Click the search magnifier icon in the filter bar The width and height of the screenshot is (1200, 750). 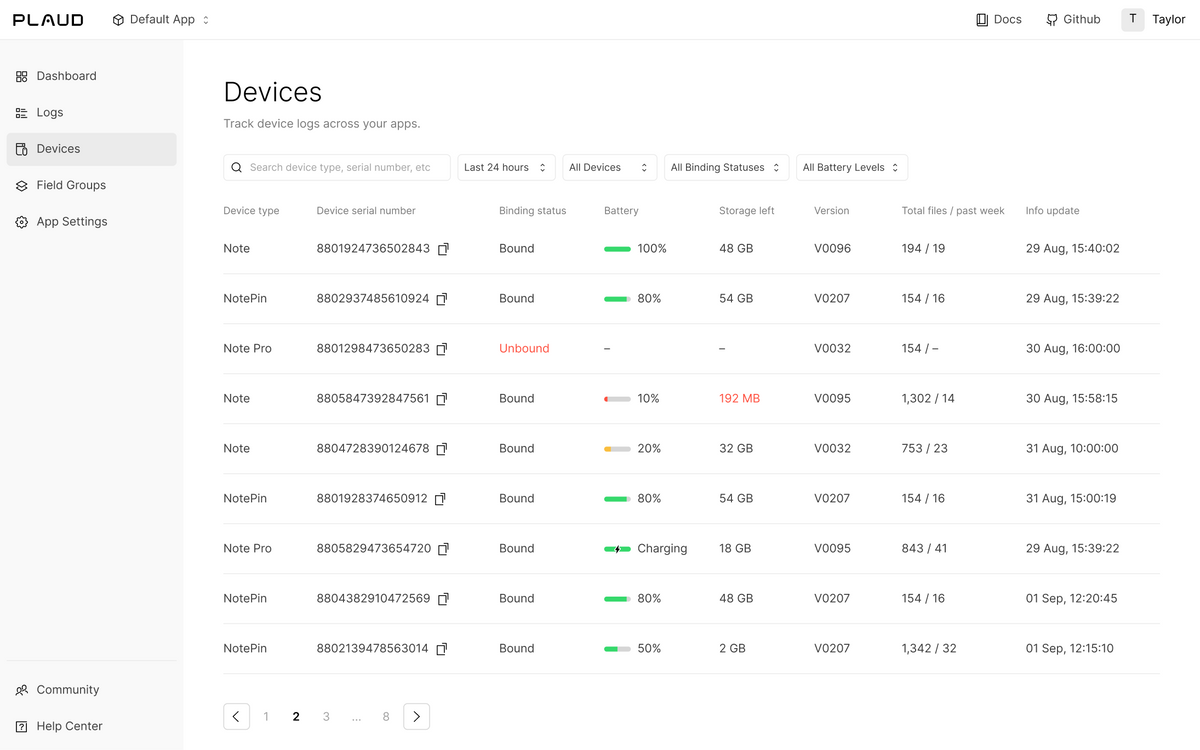pos(237,167)
